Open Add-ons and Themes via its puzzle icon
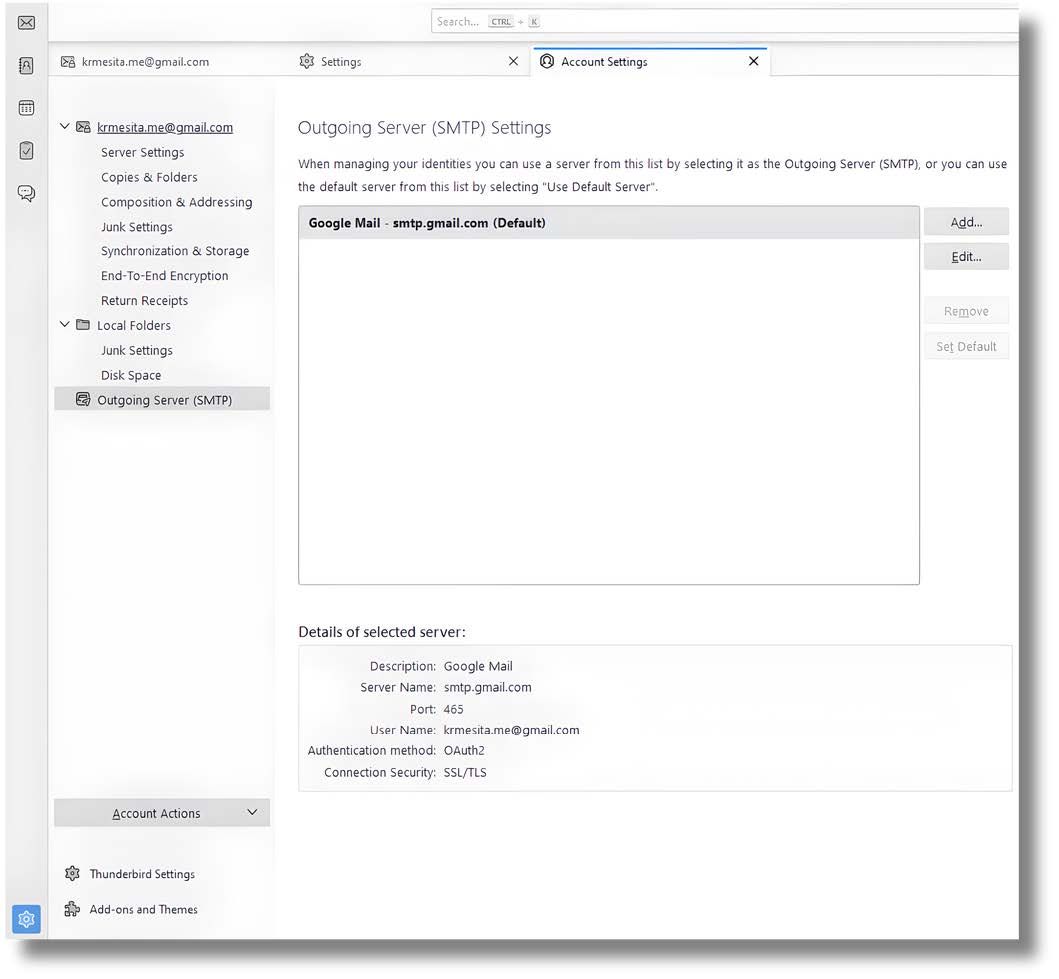Image resolution: width=1059 pixels, height=979 pixels. (72, 909)
